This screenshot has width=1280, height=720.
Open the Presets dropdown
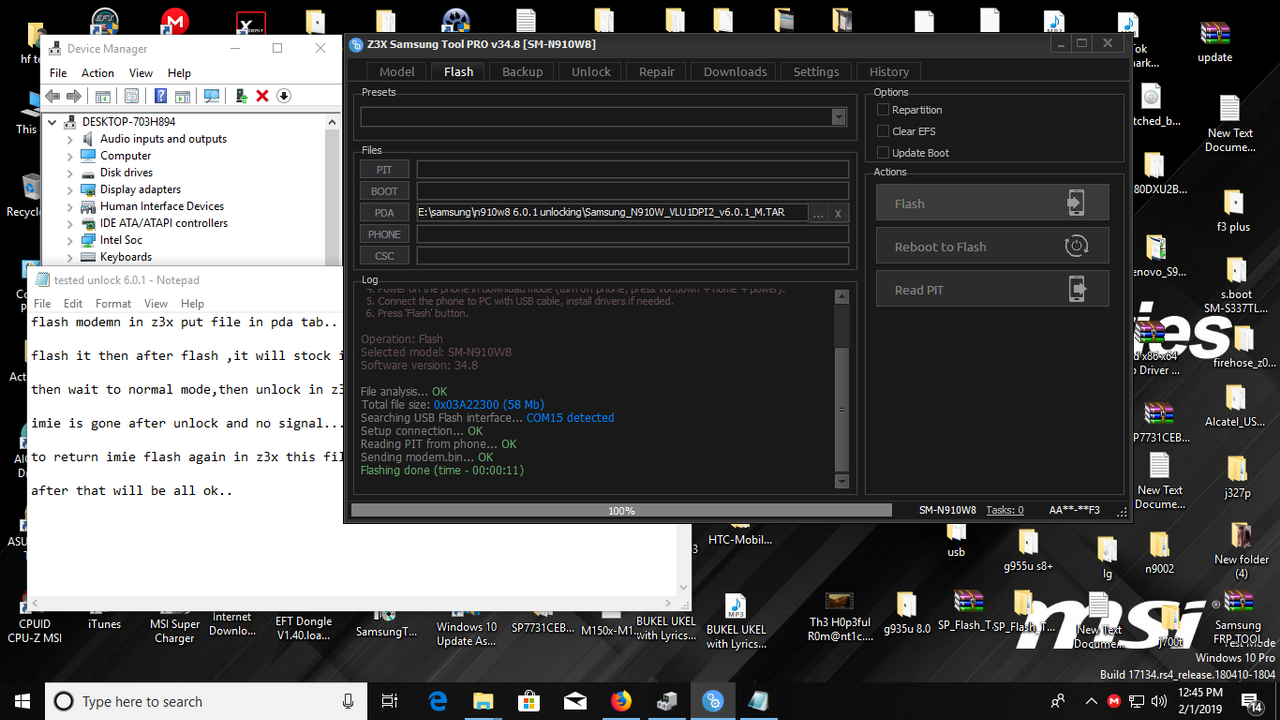[839, 117]
